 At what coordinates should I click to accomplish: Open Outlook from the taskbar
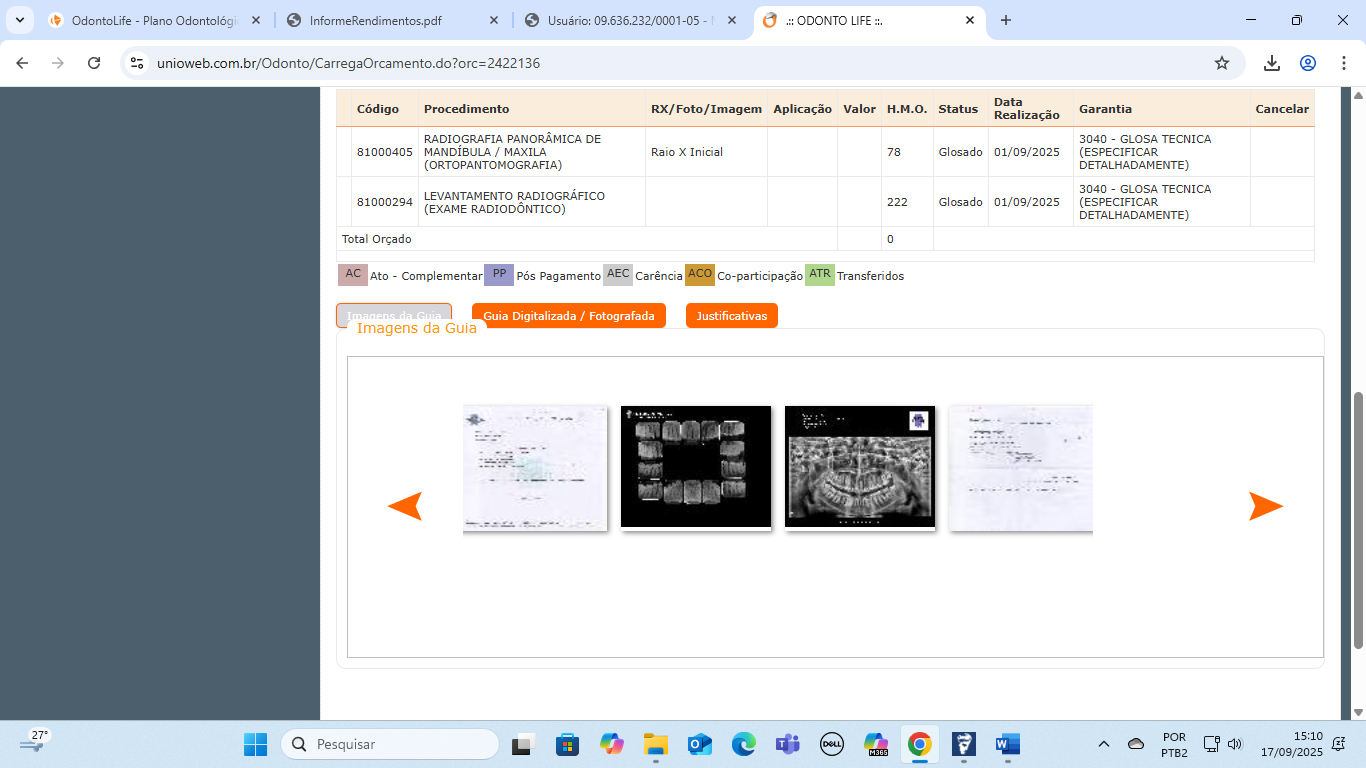[699, 744]
